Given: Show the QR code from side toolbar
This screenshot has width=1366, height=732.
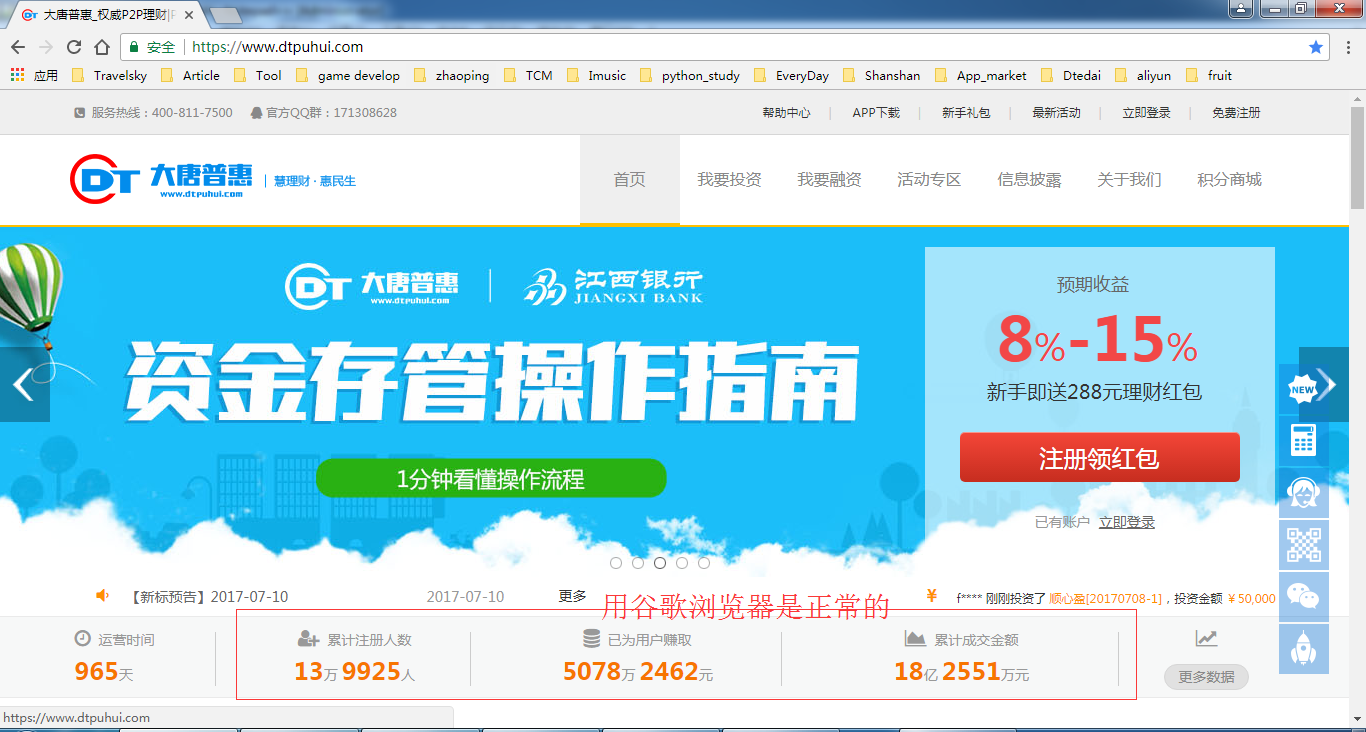Looking at the screenshot, I should (x=1303, y=544).
